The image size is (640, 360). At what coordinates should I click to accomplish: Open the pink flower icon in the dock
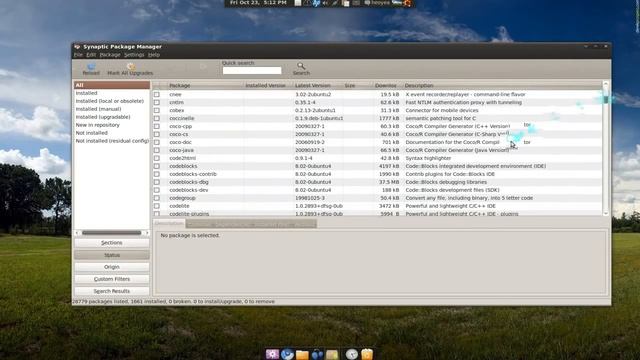(272, 354)
